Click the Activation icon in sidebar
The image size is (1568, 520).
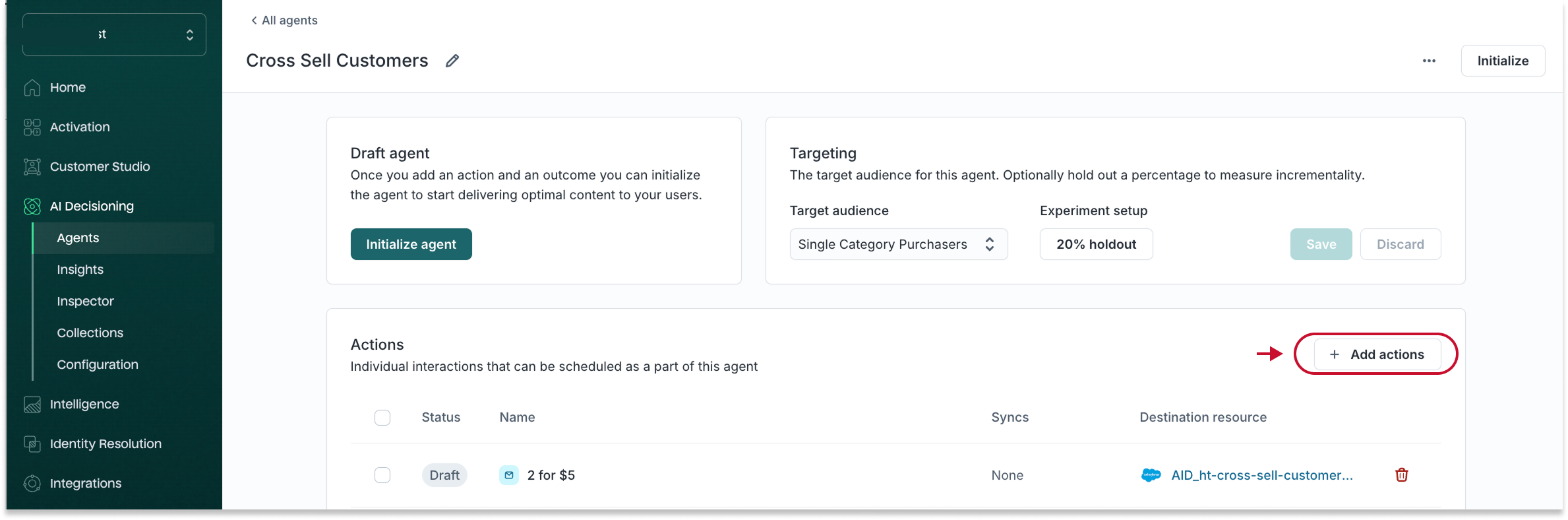32,127
